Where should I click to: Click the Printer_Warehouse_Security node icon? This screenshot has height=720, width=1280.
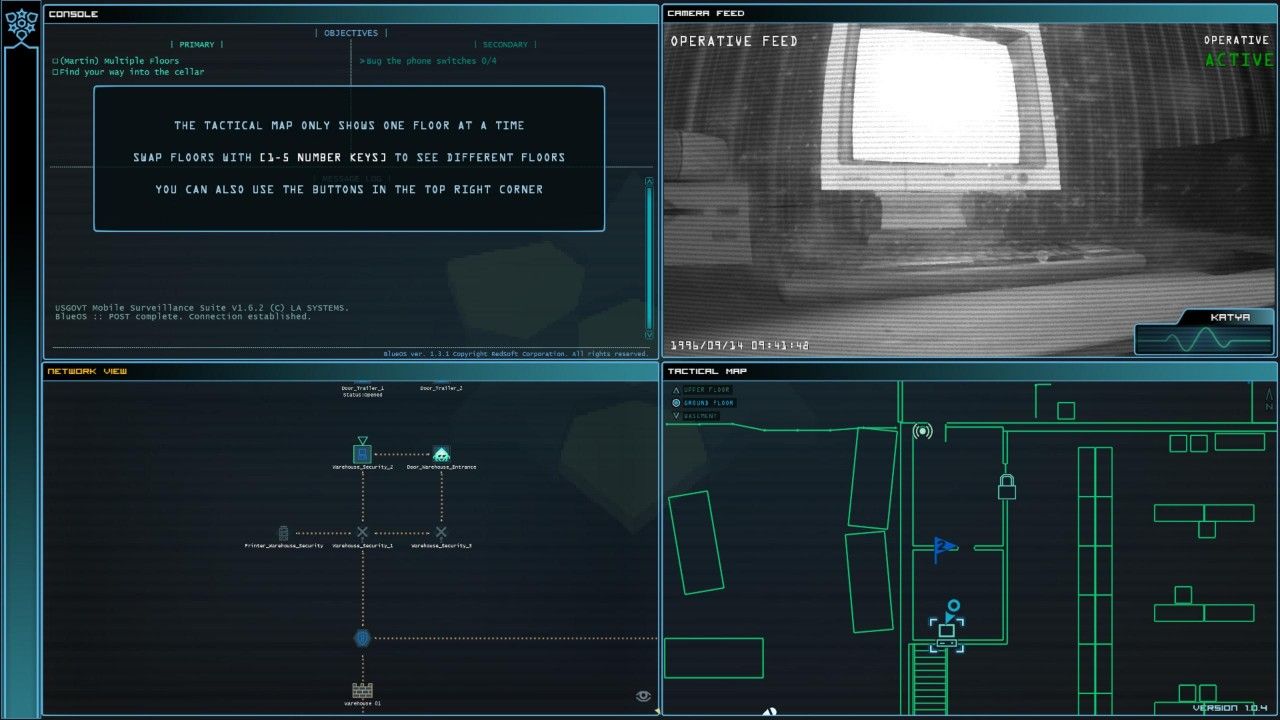tap(283, 533)
